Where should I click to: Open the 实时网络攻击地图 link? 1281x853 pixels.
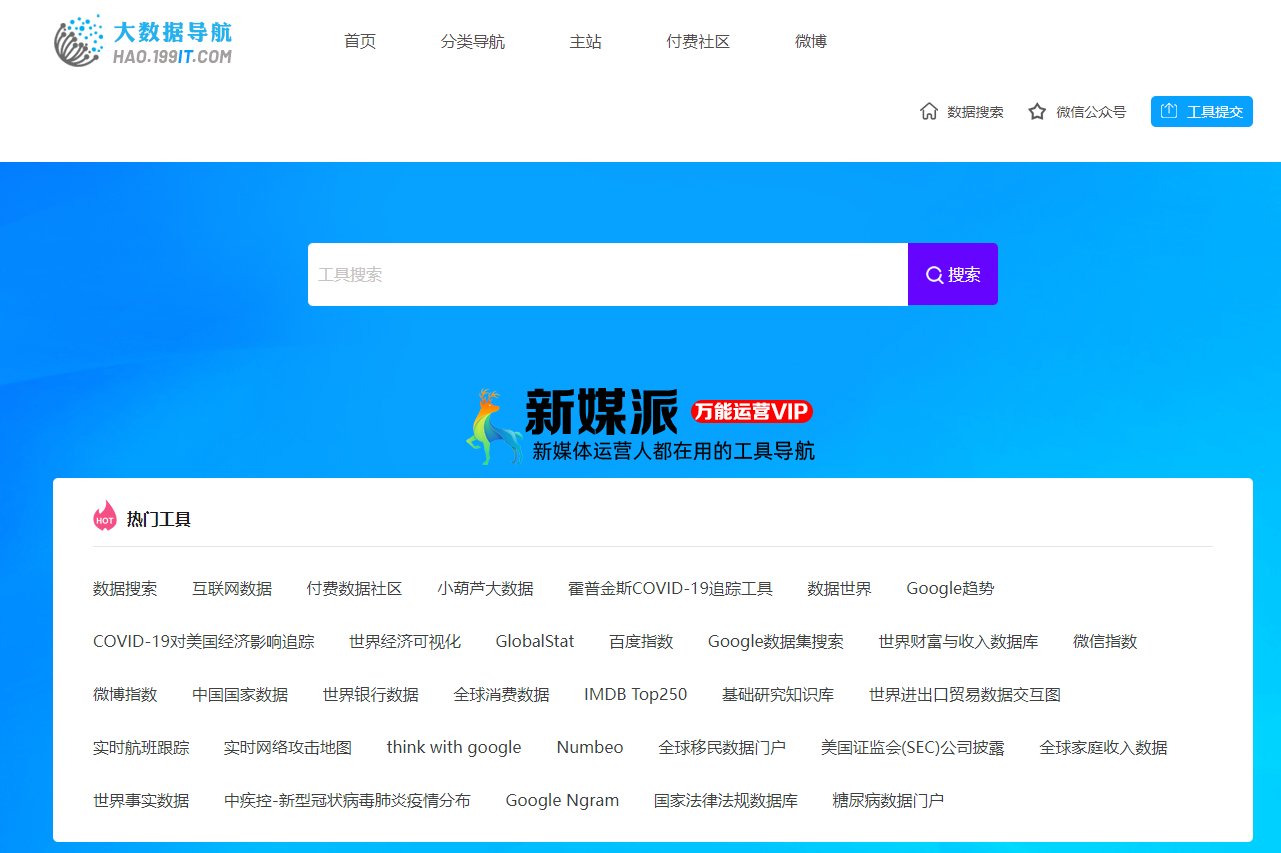point(288,748)
